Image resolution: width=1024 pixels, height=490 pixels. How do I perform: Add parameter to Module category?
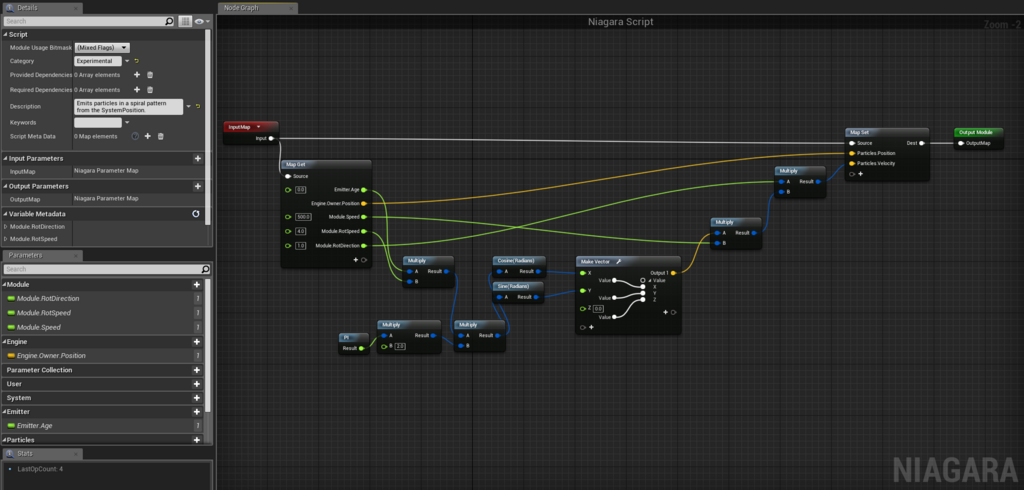click(197, 284)
